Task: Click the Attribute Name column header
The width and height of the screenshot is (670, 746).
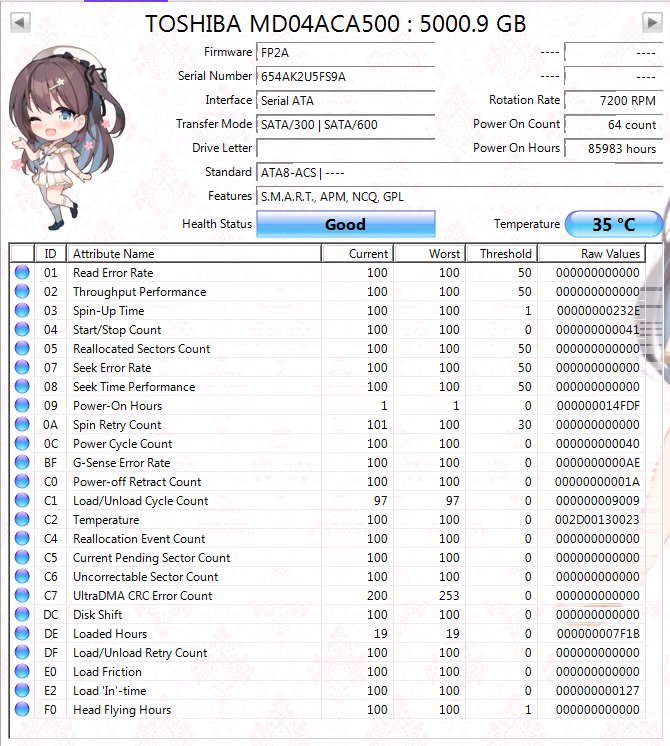Action: [194, 254]
